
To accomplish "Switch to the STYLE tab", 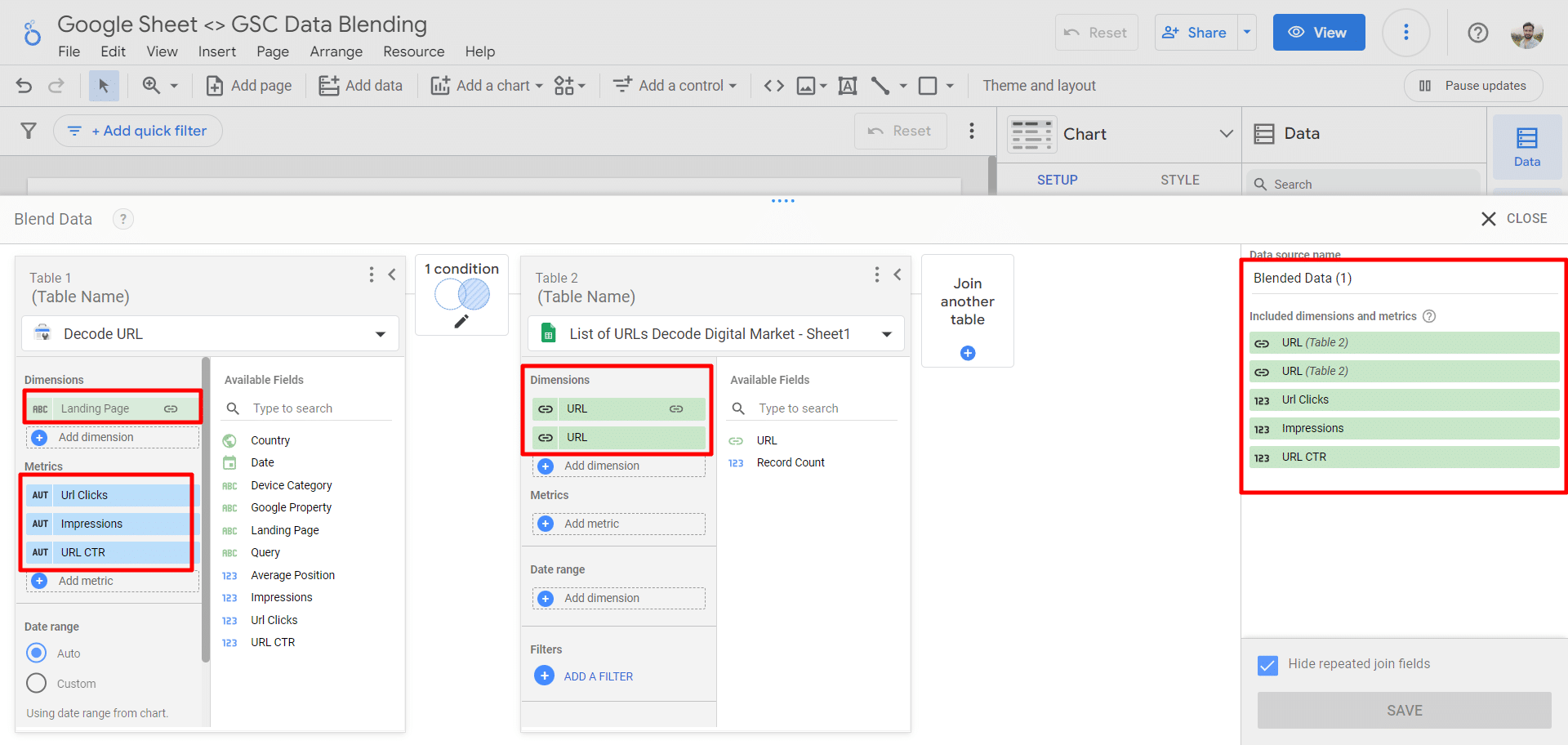I will [x=1179, y=179].
